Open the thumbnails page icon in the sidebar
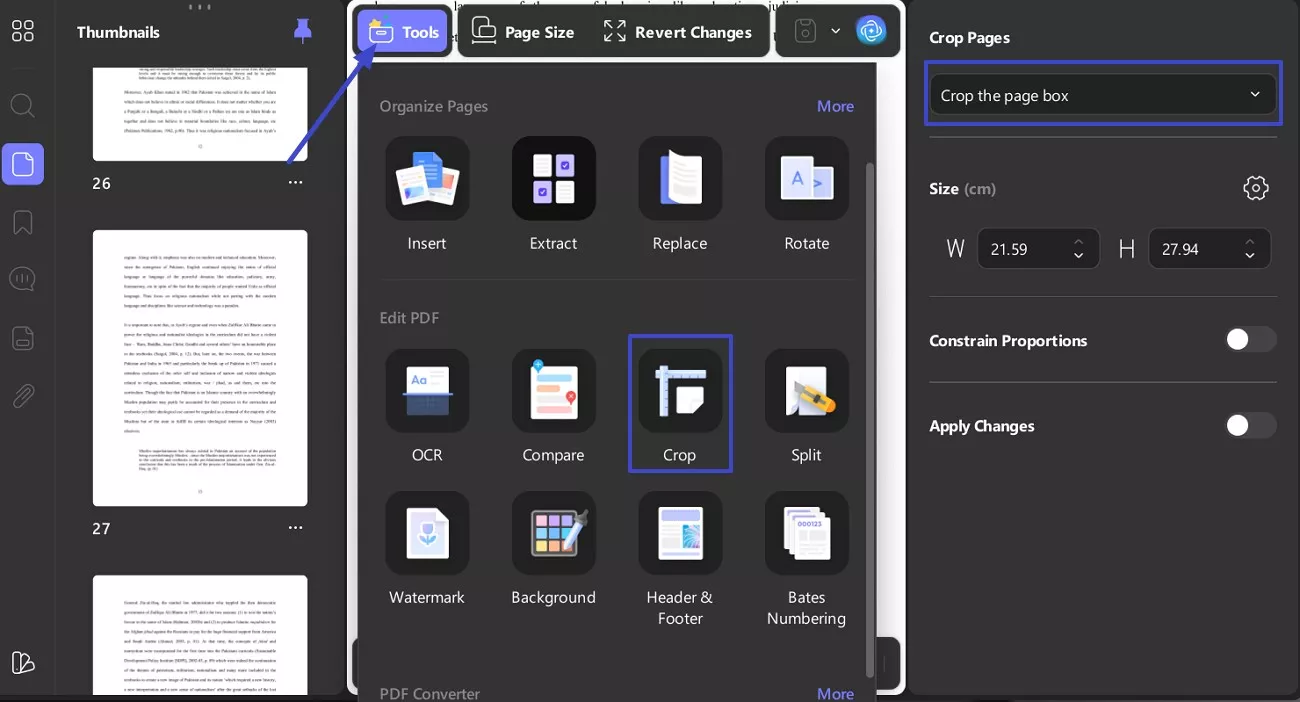The height and width of the screenshot is (702, 1300). (x=22, y=163)
